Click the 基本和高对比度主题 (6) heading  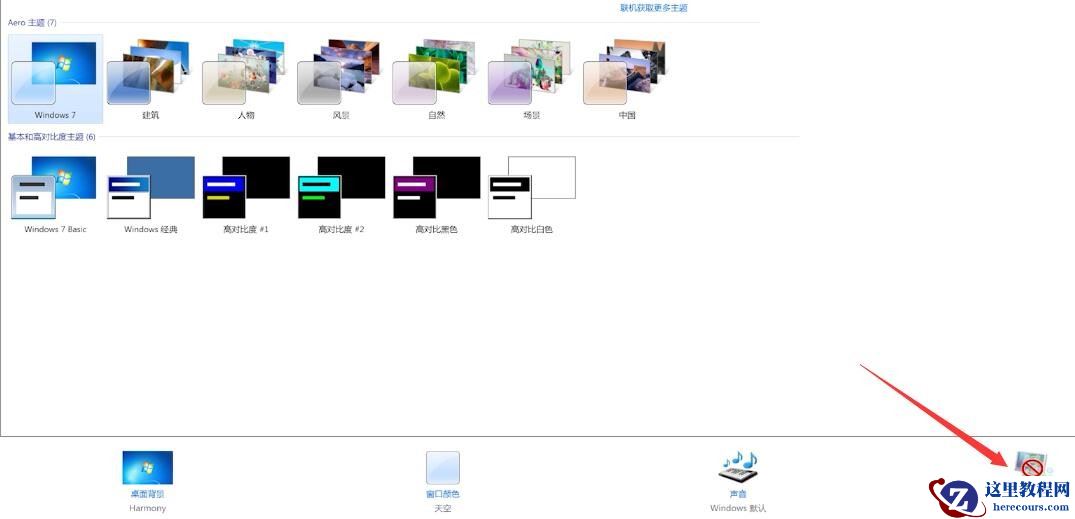click(x=51, y=137)
